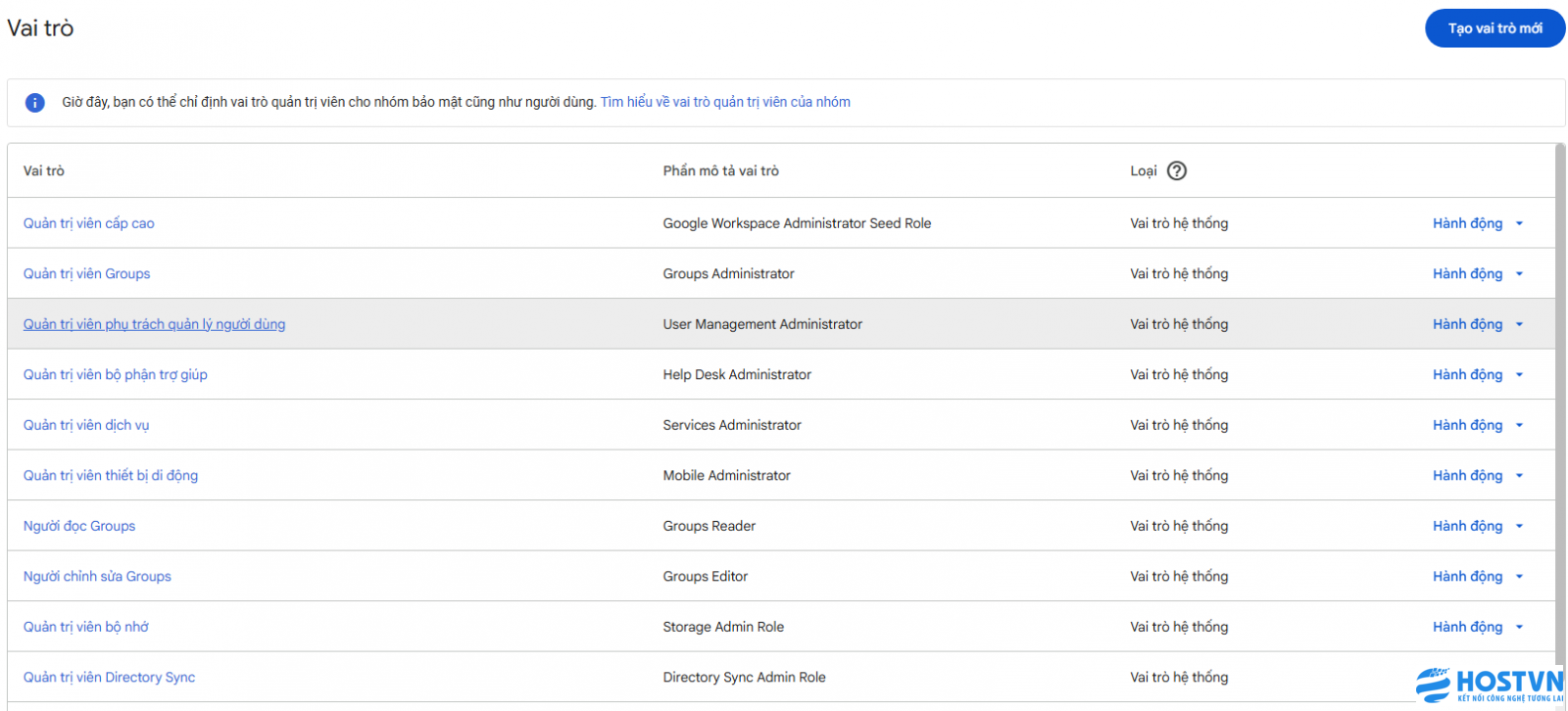Click the help icon next to Loại
Viewport: 1568px width, 711px height.
[1177, 170]
